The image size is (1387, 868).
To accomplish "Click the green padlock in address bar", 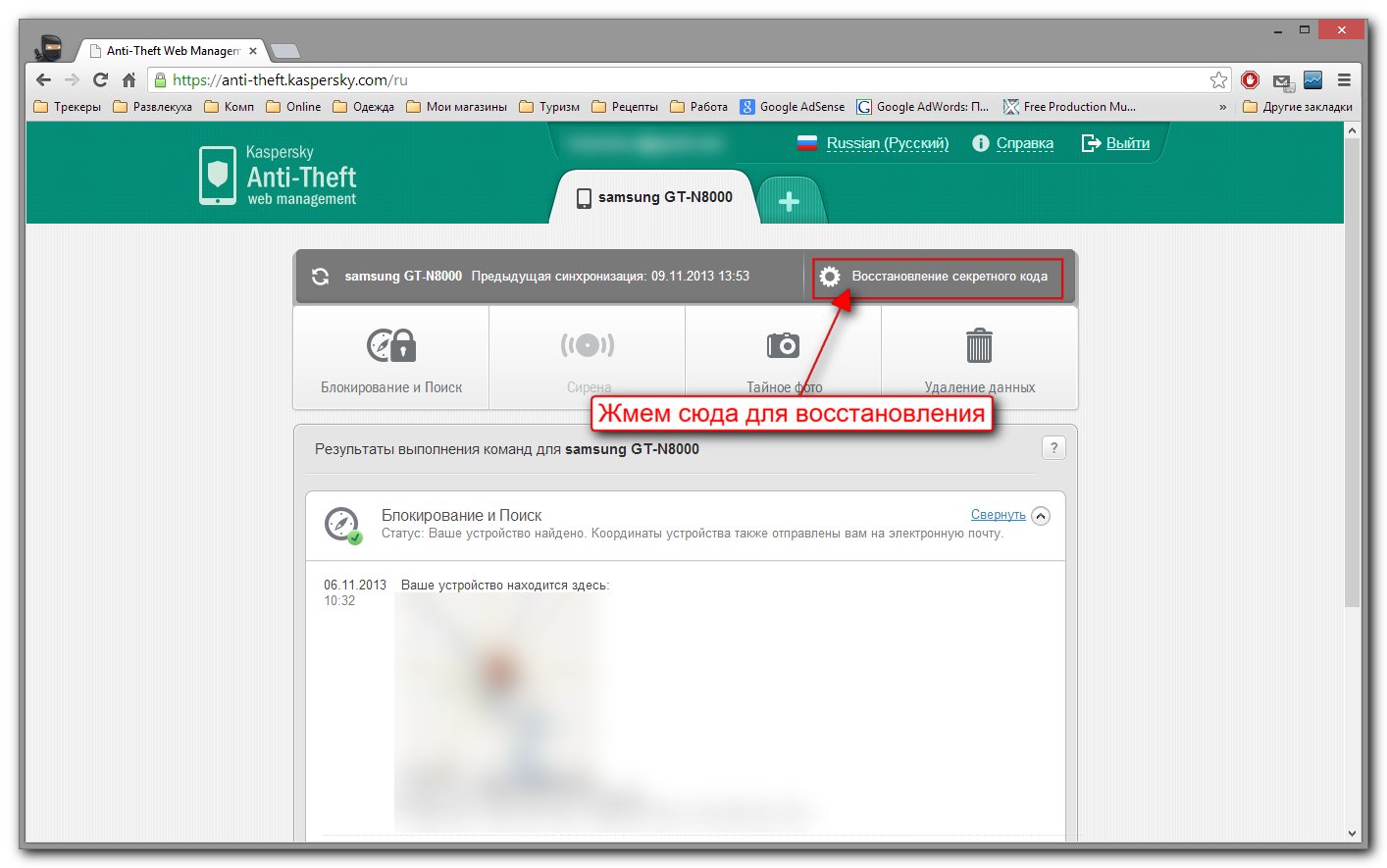I will pos(160,80).
